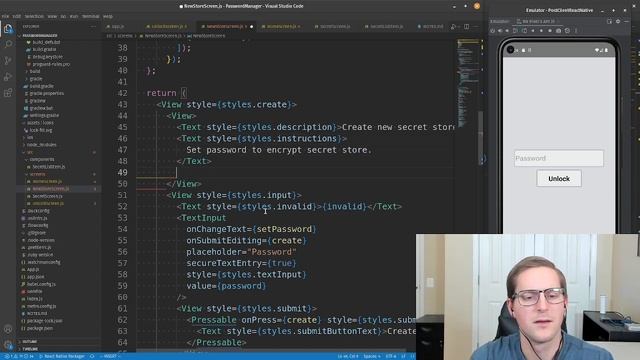Image resolution: width=640 pixels, height=360 pixels.
Task: Expand the Timeline section
Action: 29,349
